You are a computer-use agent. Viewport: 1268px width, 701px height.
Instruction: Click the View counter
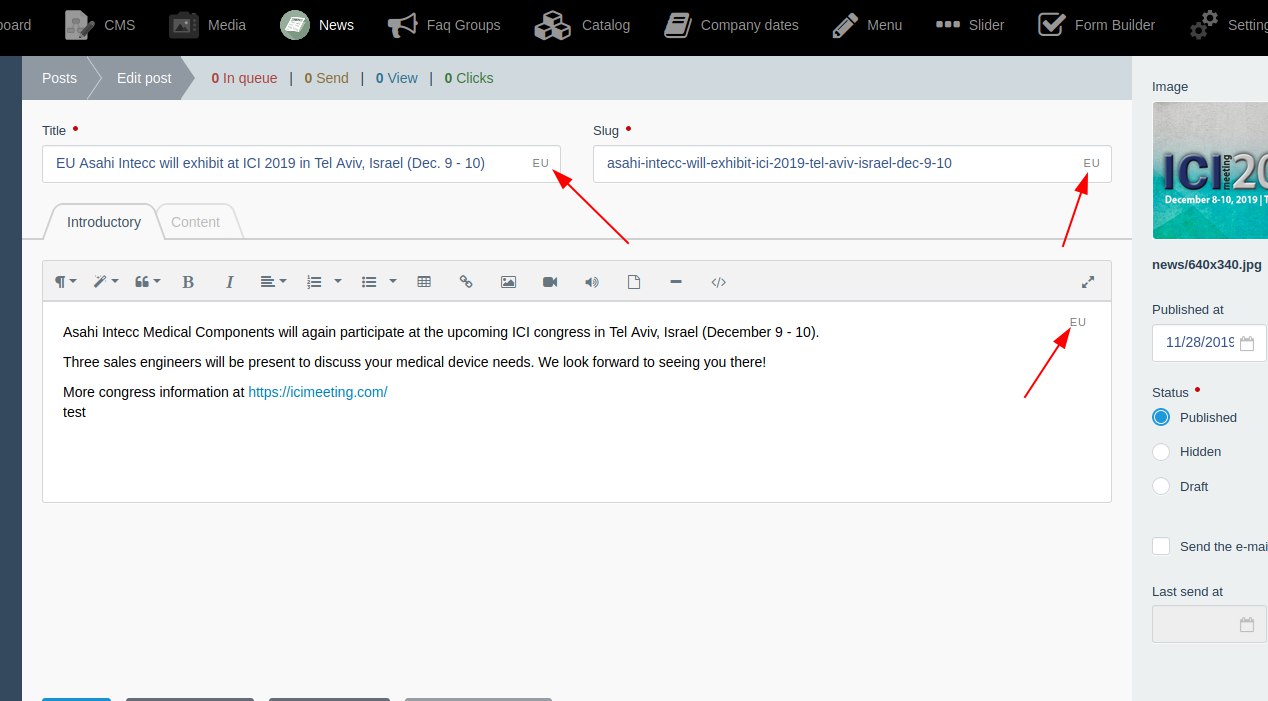click(x=397, y=78)
